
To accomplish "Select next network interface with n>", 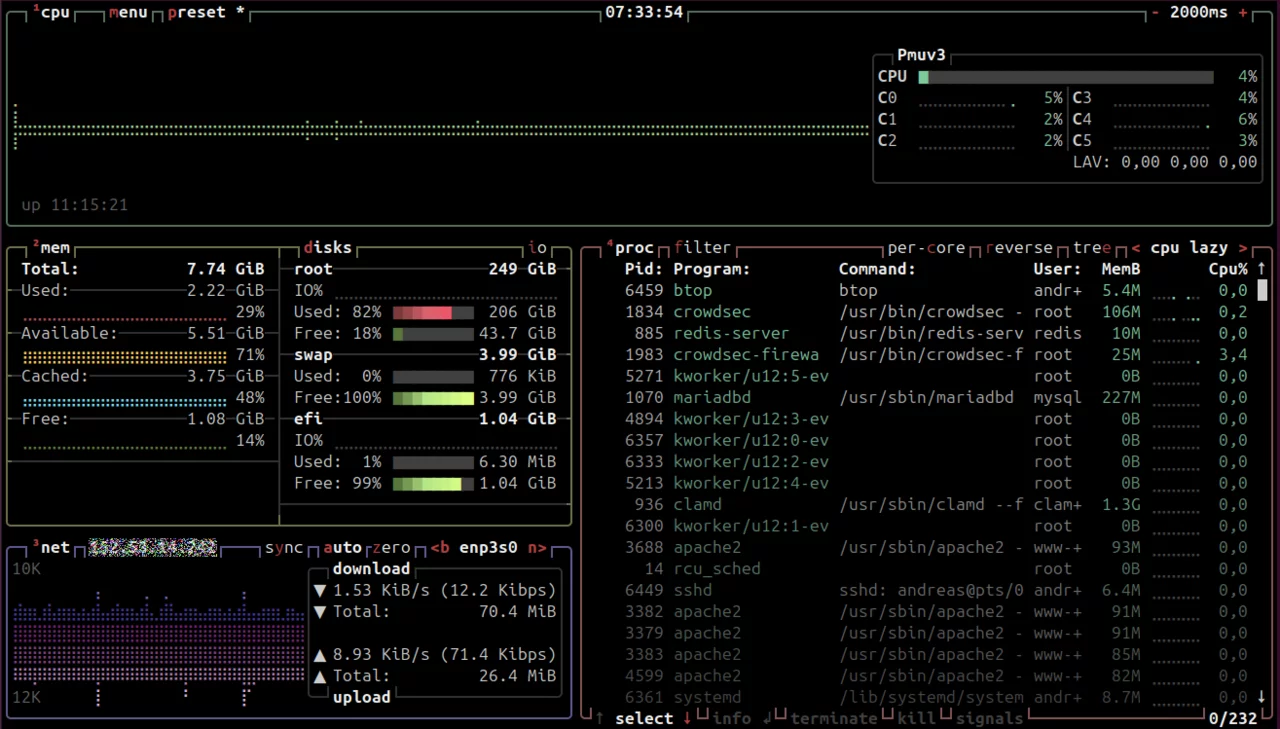I will coord(538,548).
